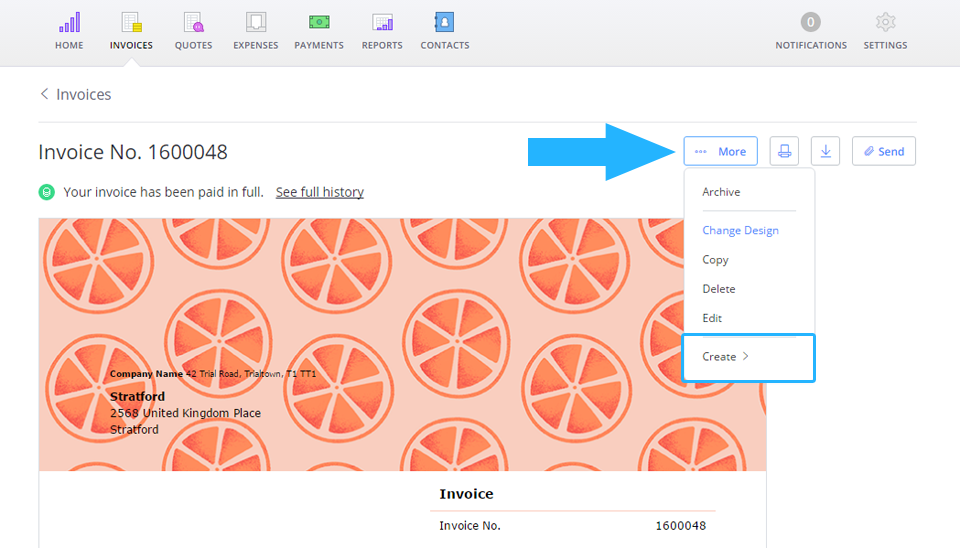This screenshot has height=548, width=960.
Task: Open the Home dashboard icon
Action: point(69,23)
